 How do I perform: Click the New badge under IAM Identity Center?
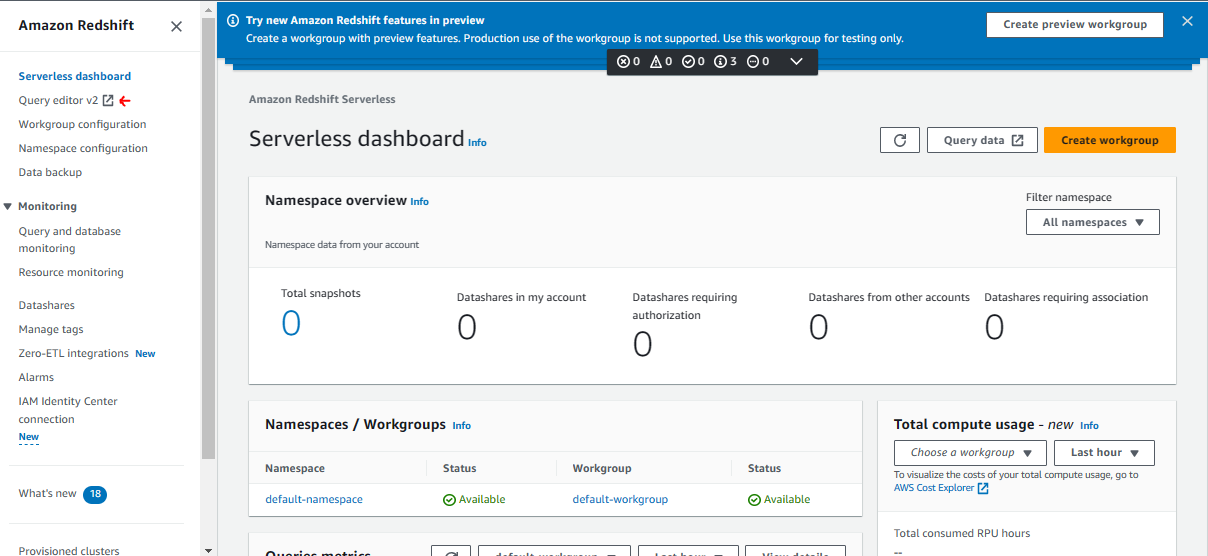[29, 437]
